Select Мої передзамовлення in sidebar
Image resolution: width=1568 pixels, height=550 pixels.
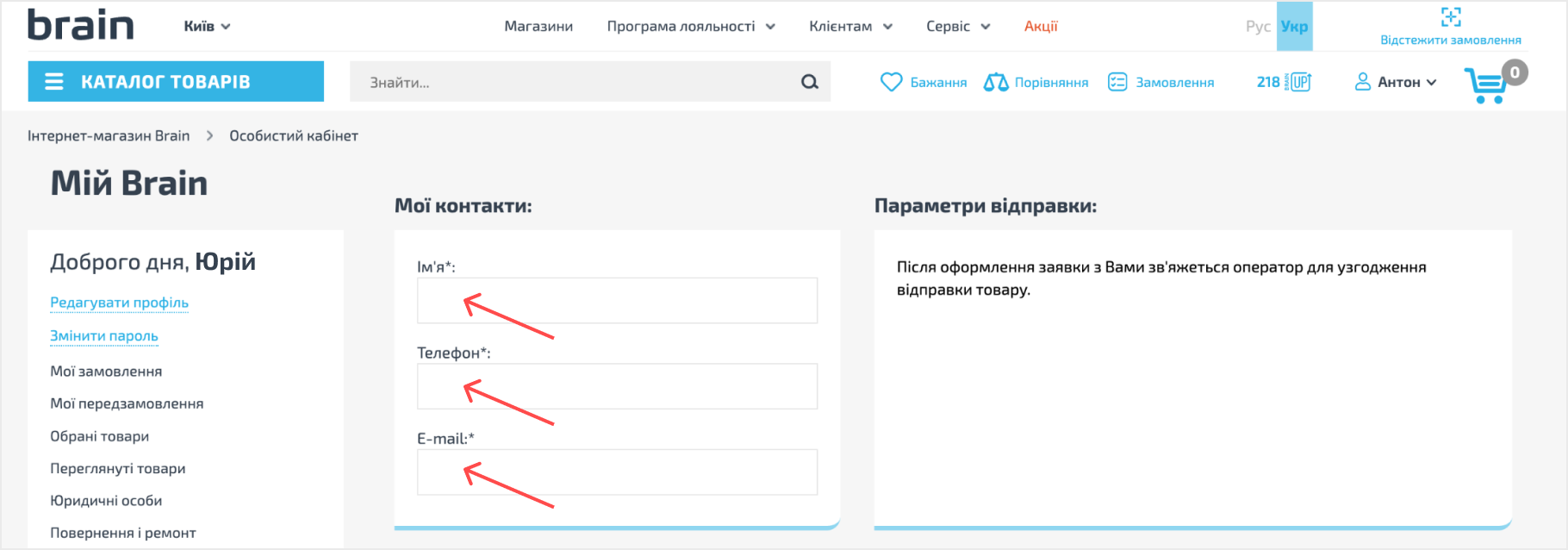coord(127,403)
